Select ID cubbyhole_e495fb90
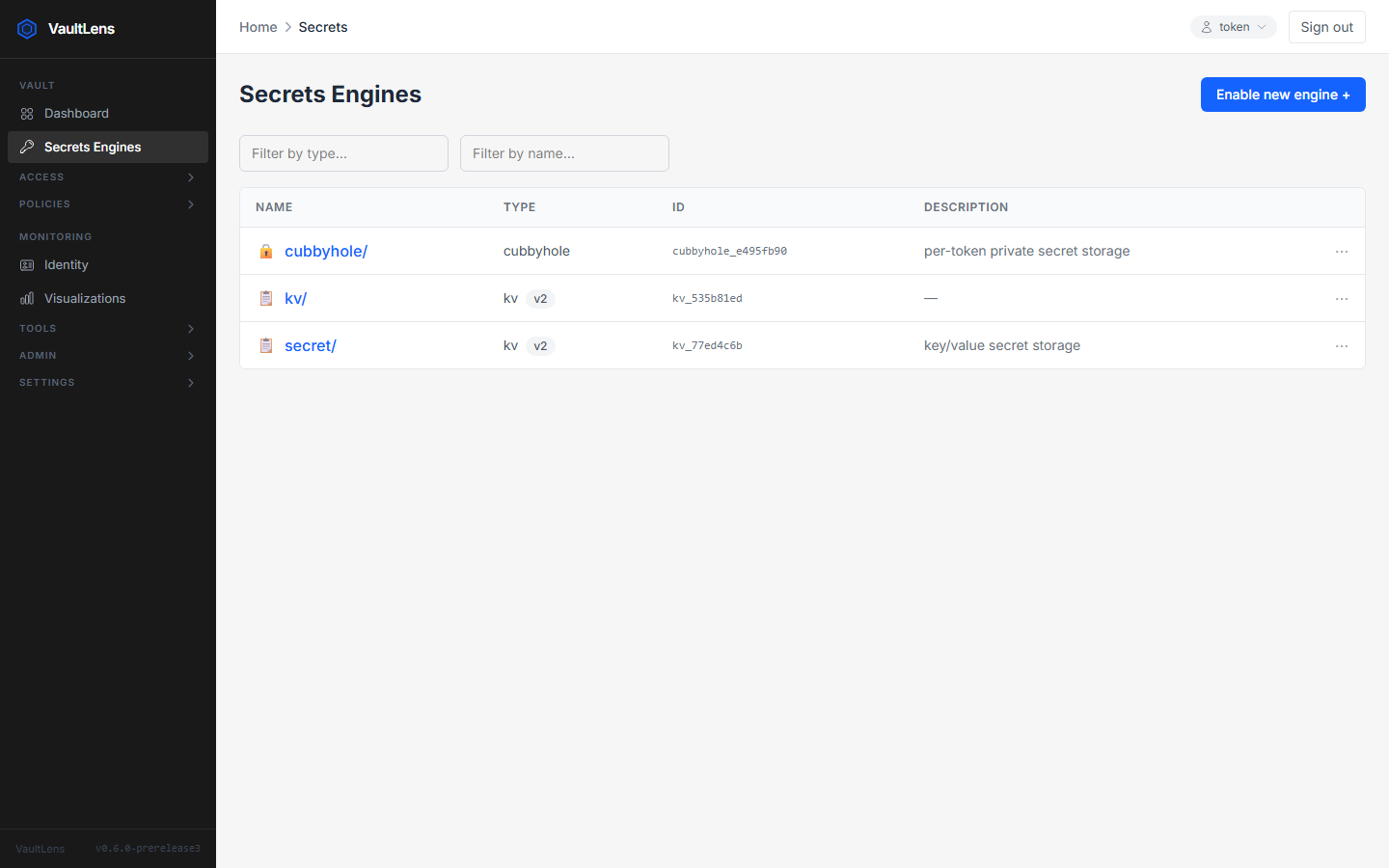The width and height of the screenshot is (1389, 868). [729, 252]
